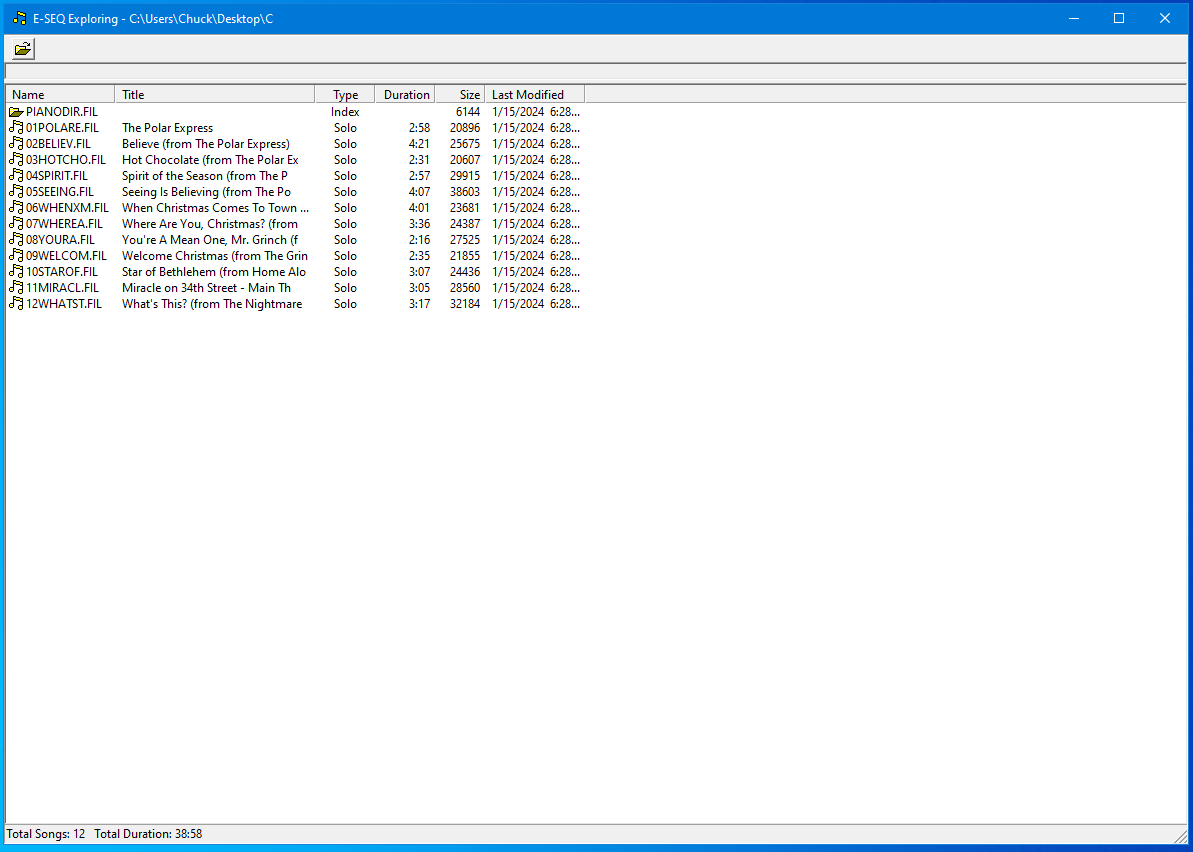Select music note icon for 11MIRACL.FIL
This screenshot has width=1193, height=852.
click(x=16, y=288)
